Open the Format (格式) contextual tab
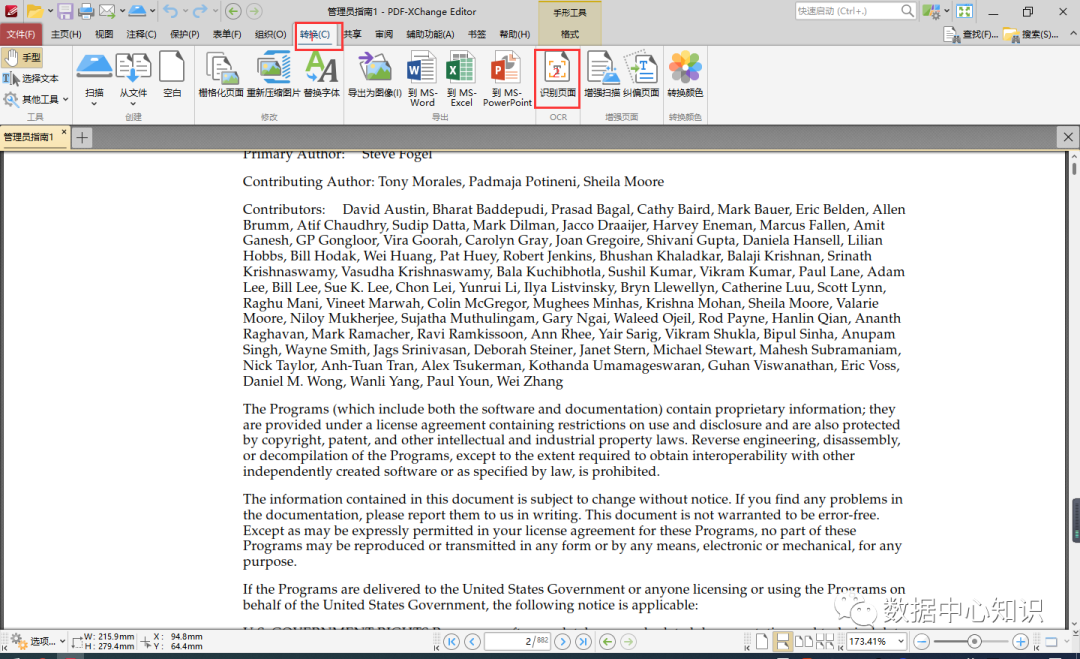The width and height of the screenshot is (1080, 659). pyautogui.click(x=570, y=34)
